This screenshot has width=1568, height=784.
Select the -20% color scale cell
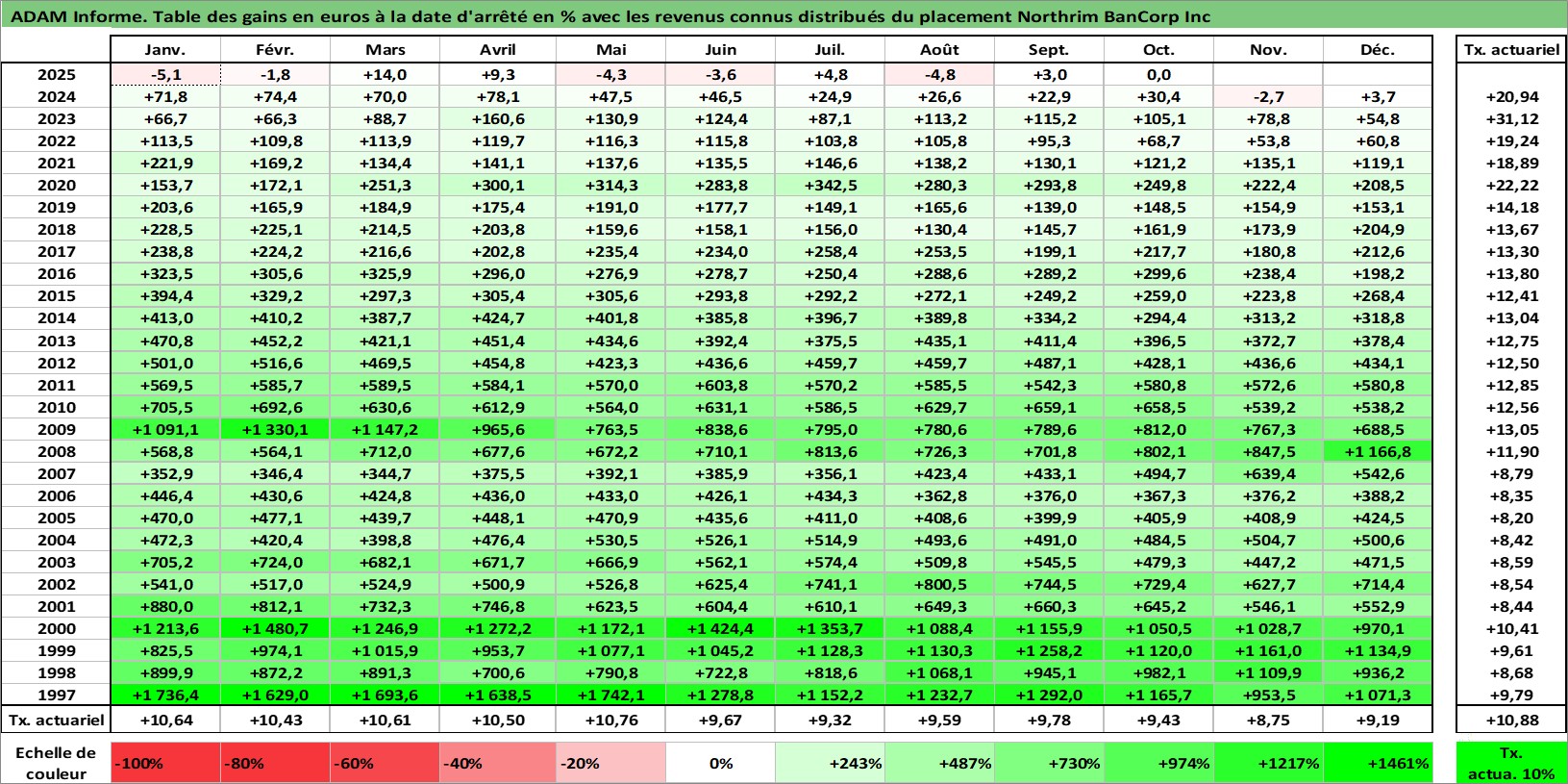(x=610, y=763)
